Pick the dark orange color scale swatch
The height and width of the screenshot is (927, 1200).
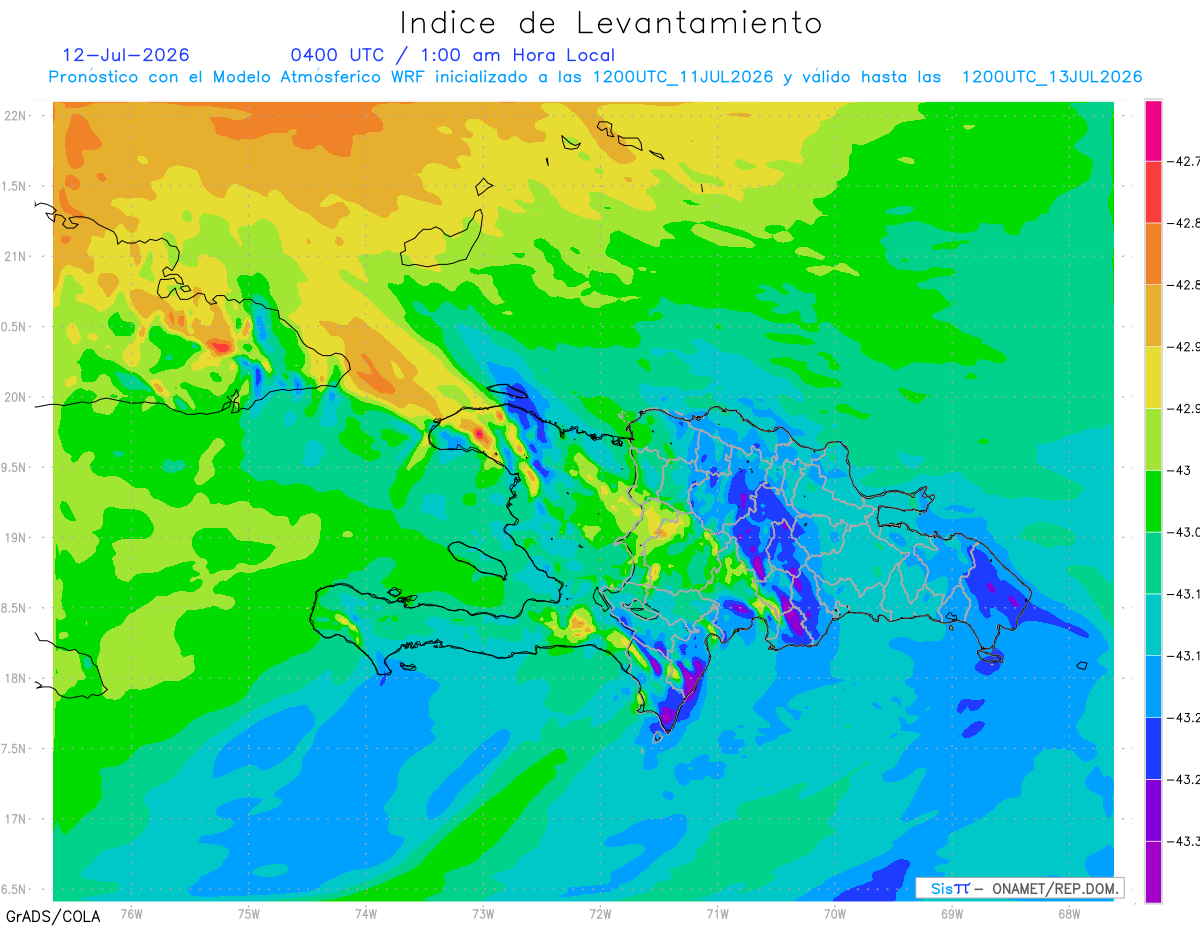pos(1153,254)
